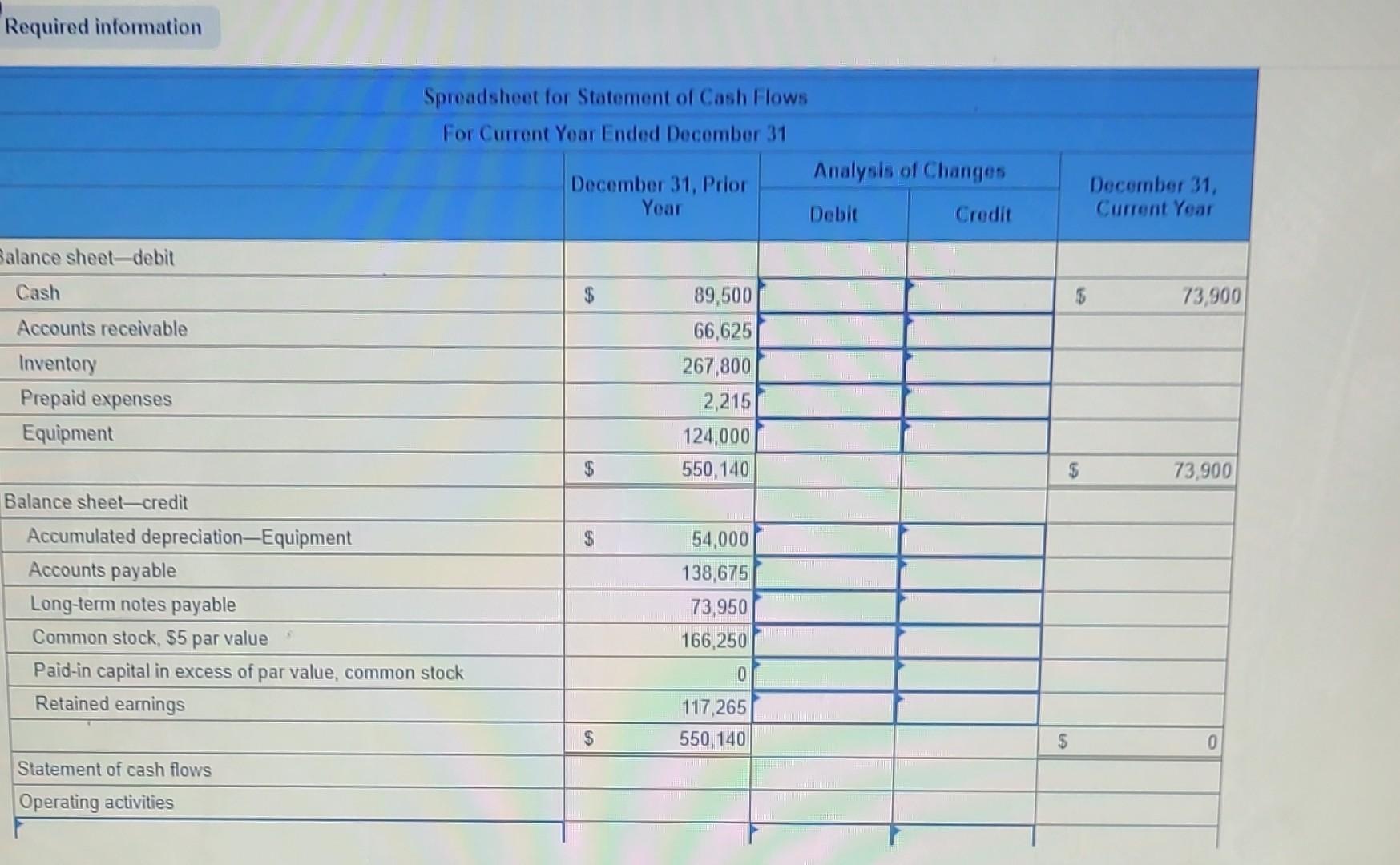Click the value 2,215
1400x865 pixels.
pos(727,401)
